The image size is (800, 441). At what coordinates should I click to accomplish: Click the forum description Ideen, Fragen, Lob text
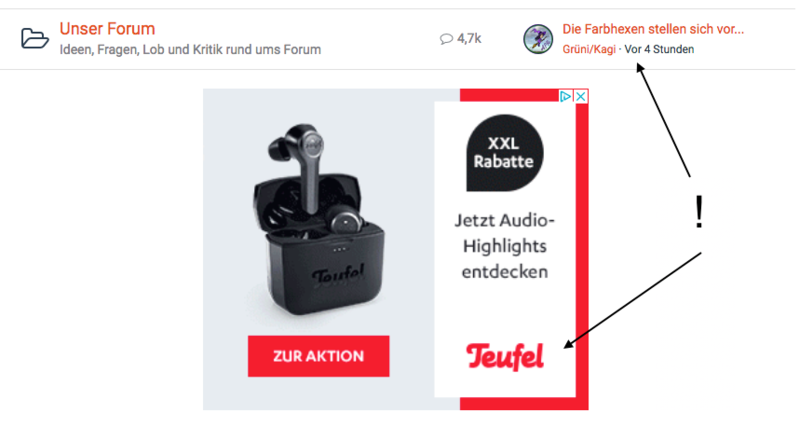click(190, 50)
